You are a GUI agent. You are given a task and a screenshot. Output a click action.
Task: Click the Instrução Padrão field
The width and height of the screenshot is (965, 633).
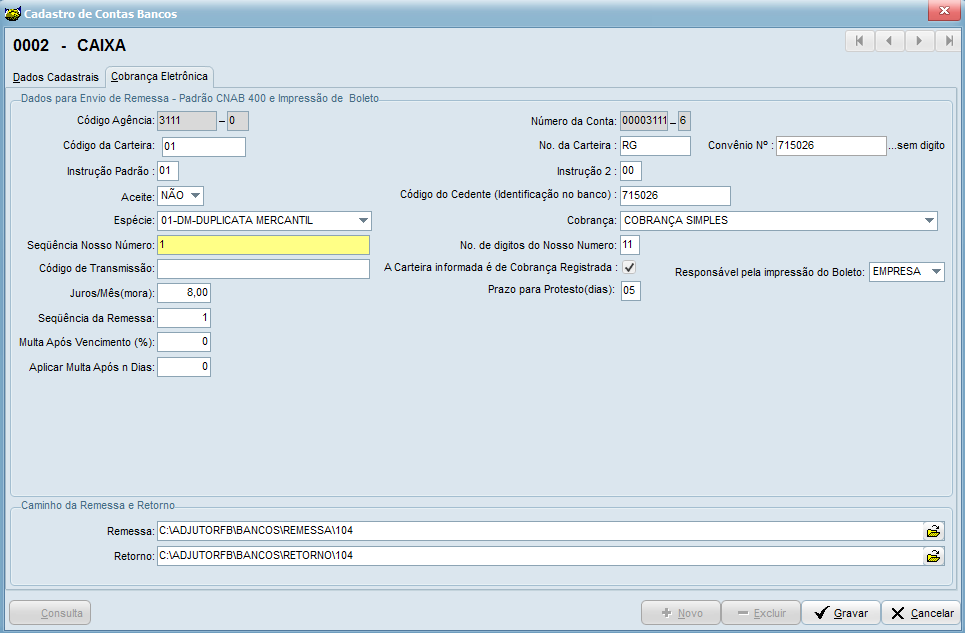pyautogui.click(x=168, y=170)
